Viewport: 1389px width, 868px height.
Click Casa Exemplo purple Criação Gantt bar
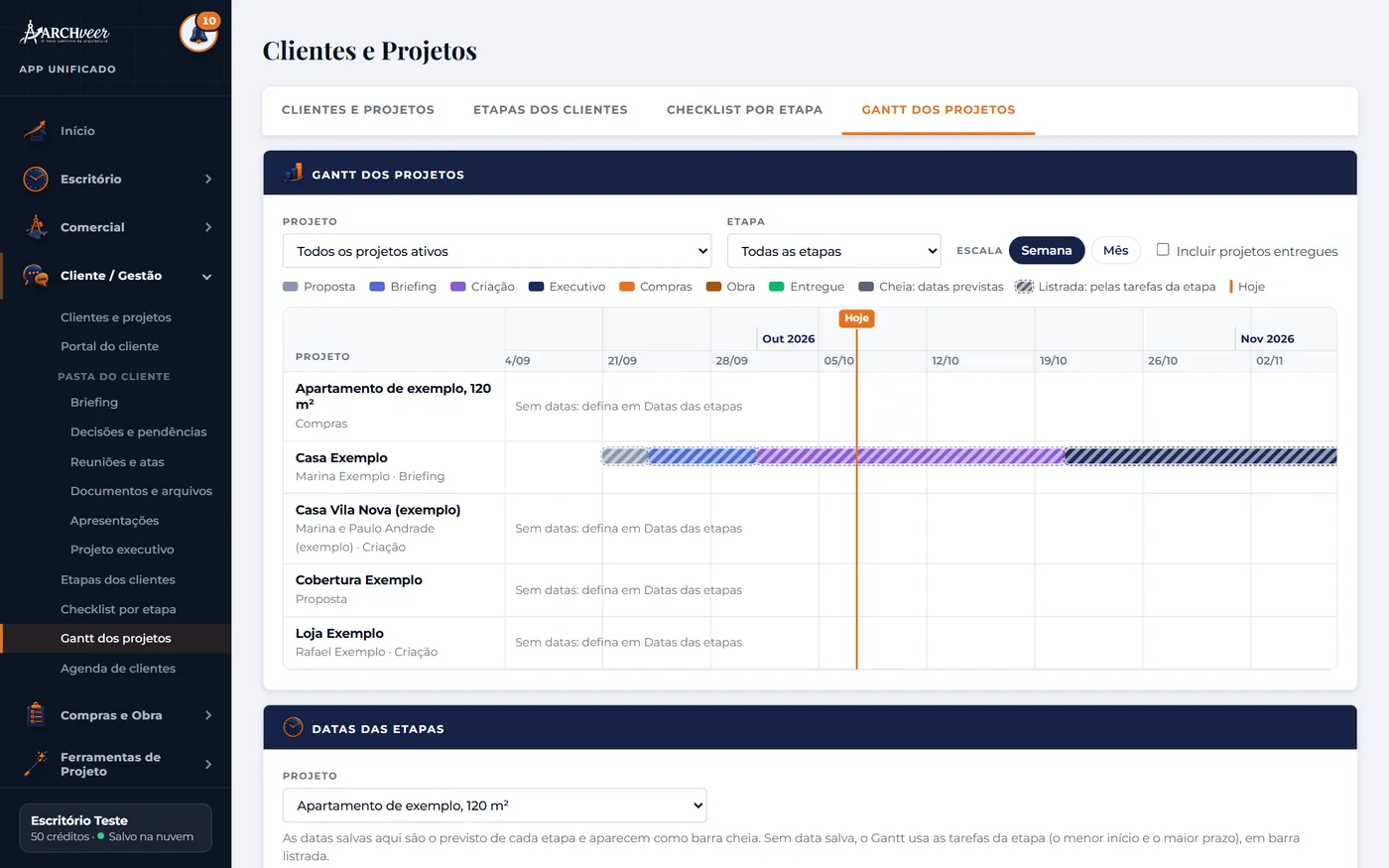click(x=911, y=456)
